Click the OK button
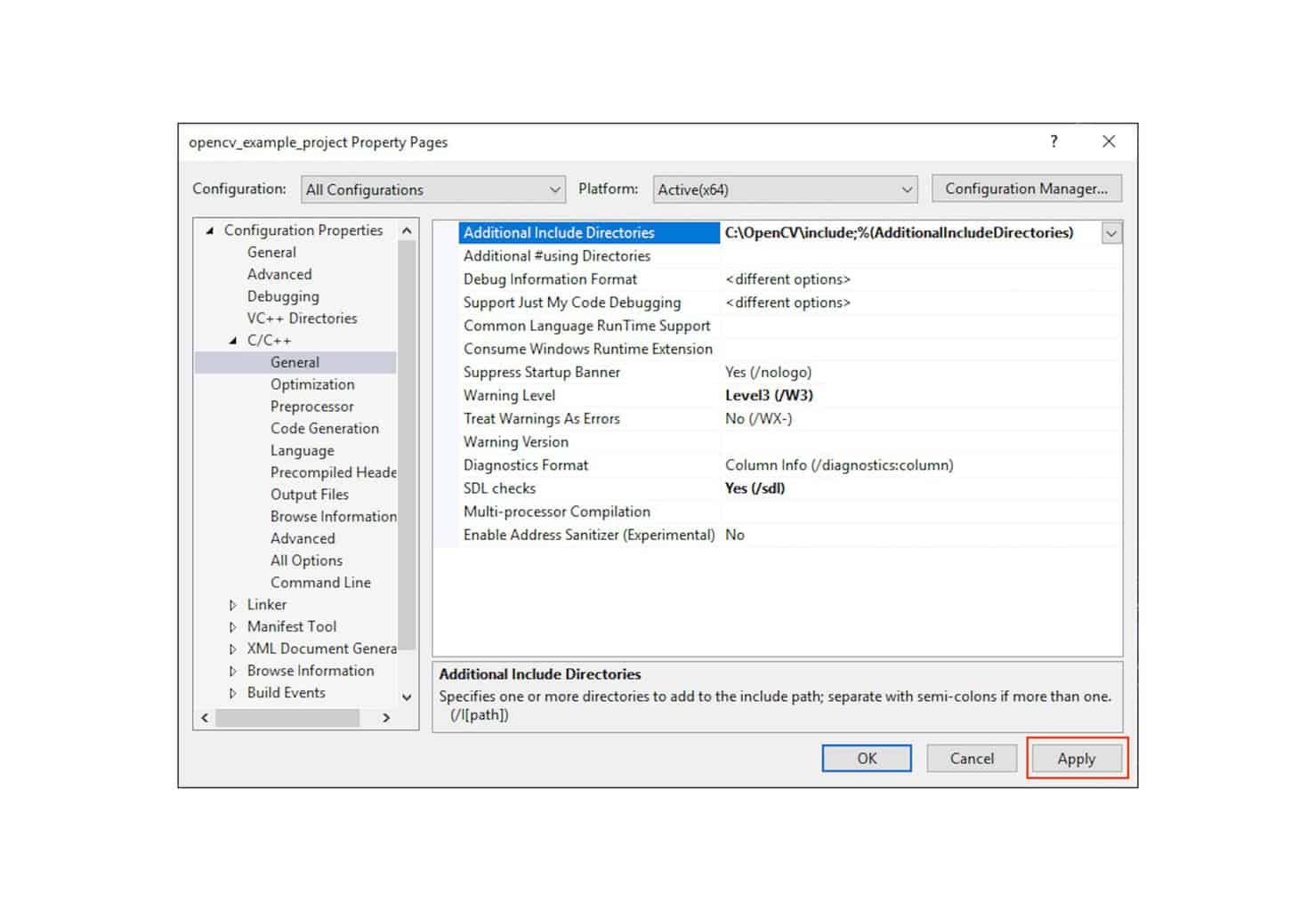The width and height of the screenshot is (1316, 911). click(867, 759)
